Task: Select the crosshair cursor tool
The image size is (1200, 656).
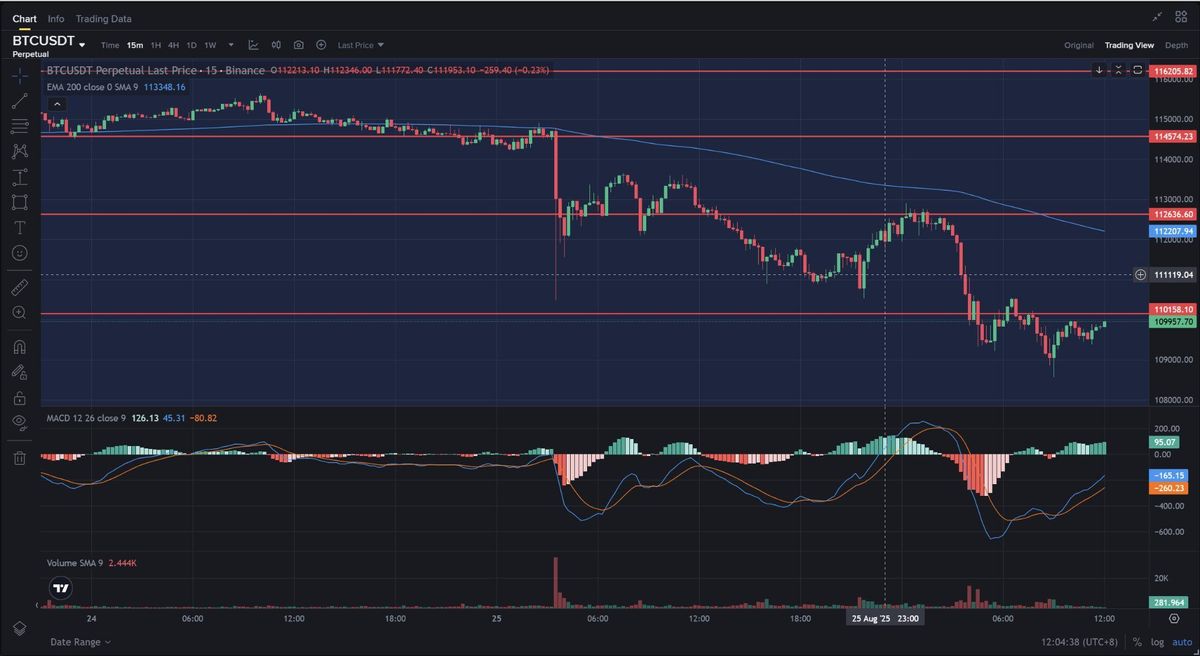Action: coord(19,75)
